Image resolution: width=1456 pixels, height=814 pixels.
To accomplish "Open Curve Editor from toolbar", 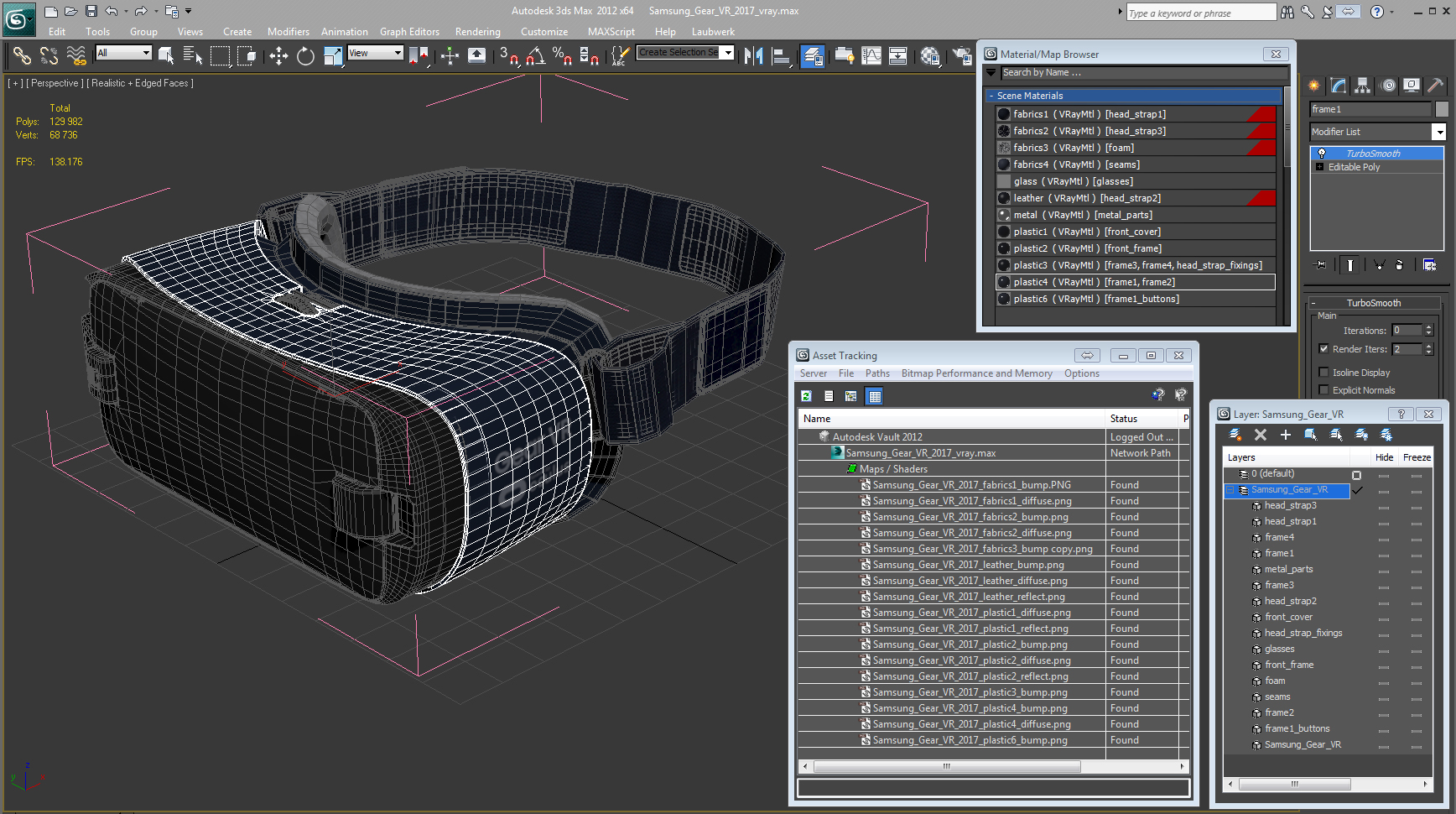I will (871, 56).
